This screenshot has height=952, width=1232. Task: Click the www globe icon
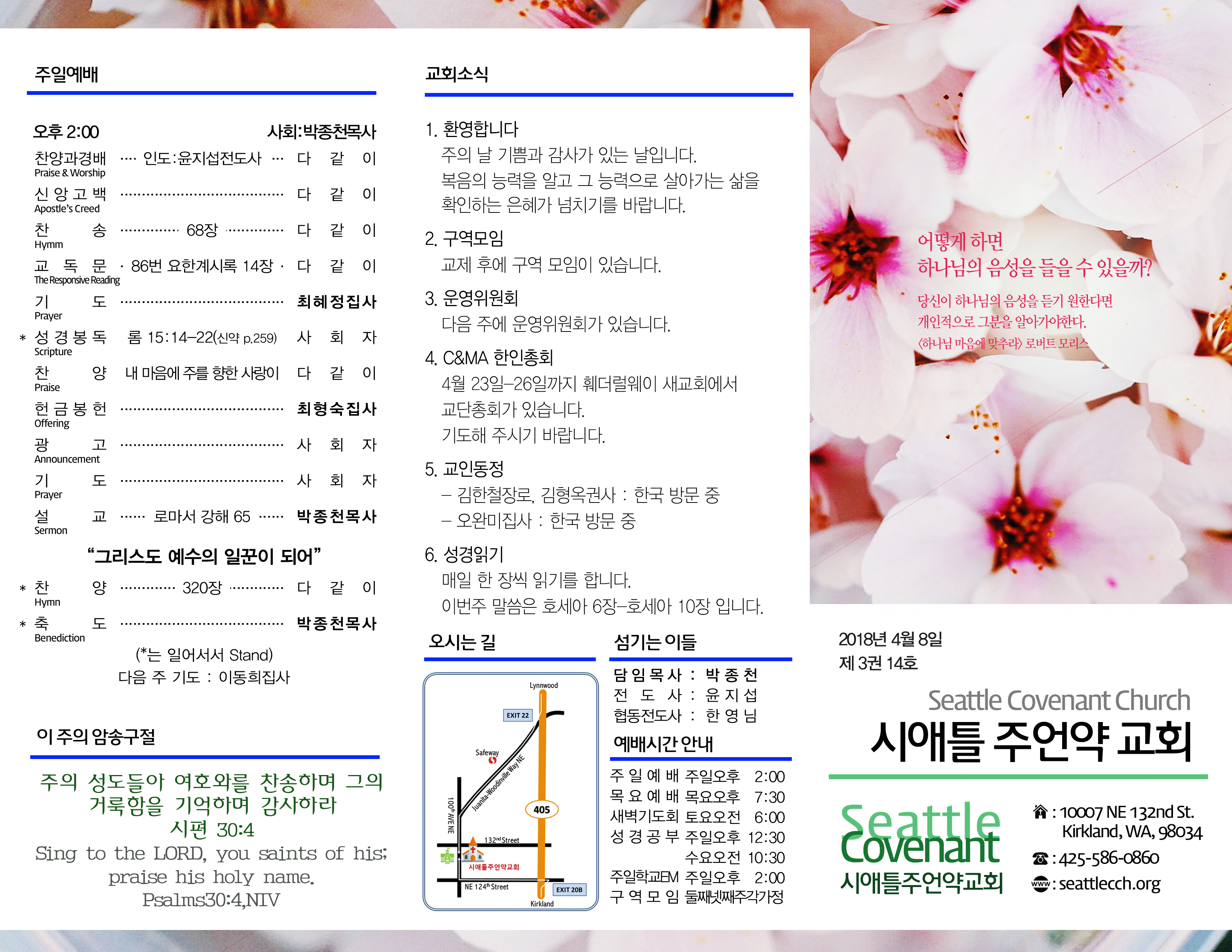[x=1040, y=883]
